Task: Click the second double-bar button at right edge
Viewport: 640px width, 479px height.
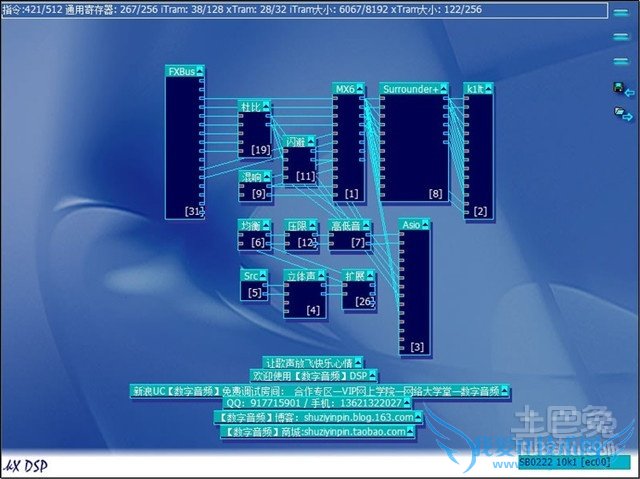Action: [x=620, y=37]
